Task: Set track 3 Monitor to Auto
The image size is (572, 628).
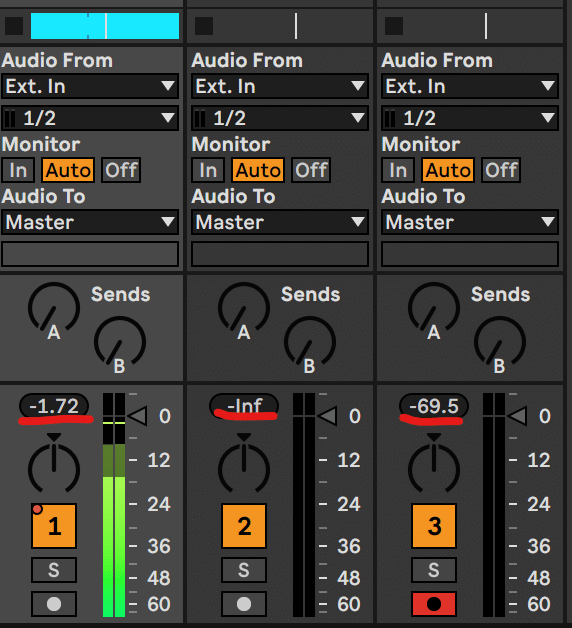Action: click(x=448, y=170)
